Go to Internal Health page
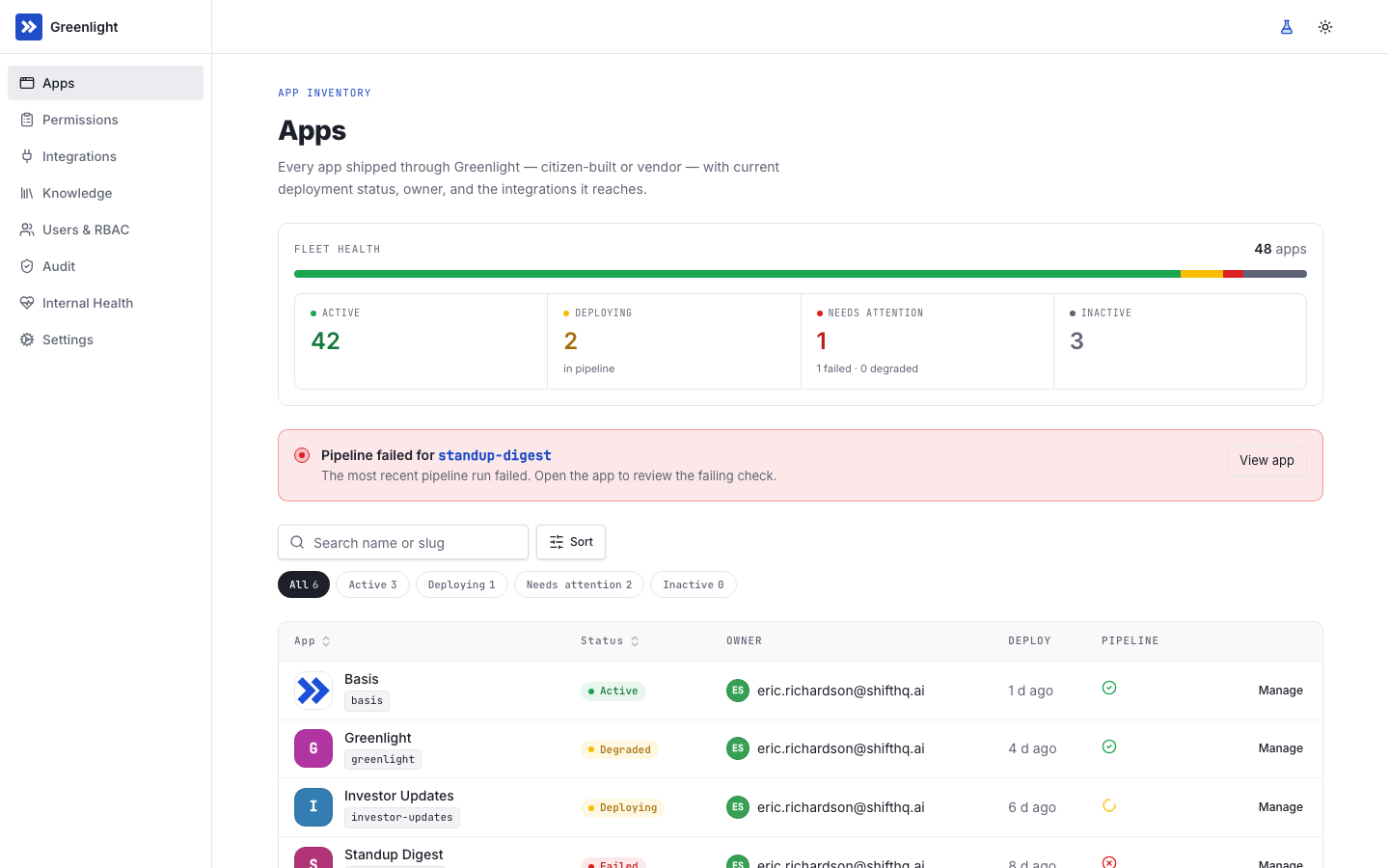Viewport: 1389px width, 868px height. click(105, 303)
